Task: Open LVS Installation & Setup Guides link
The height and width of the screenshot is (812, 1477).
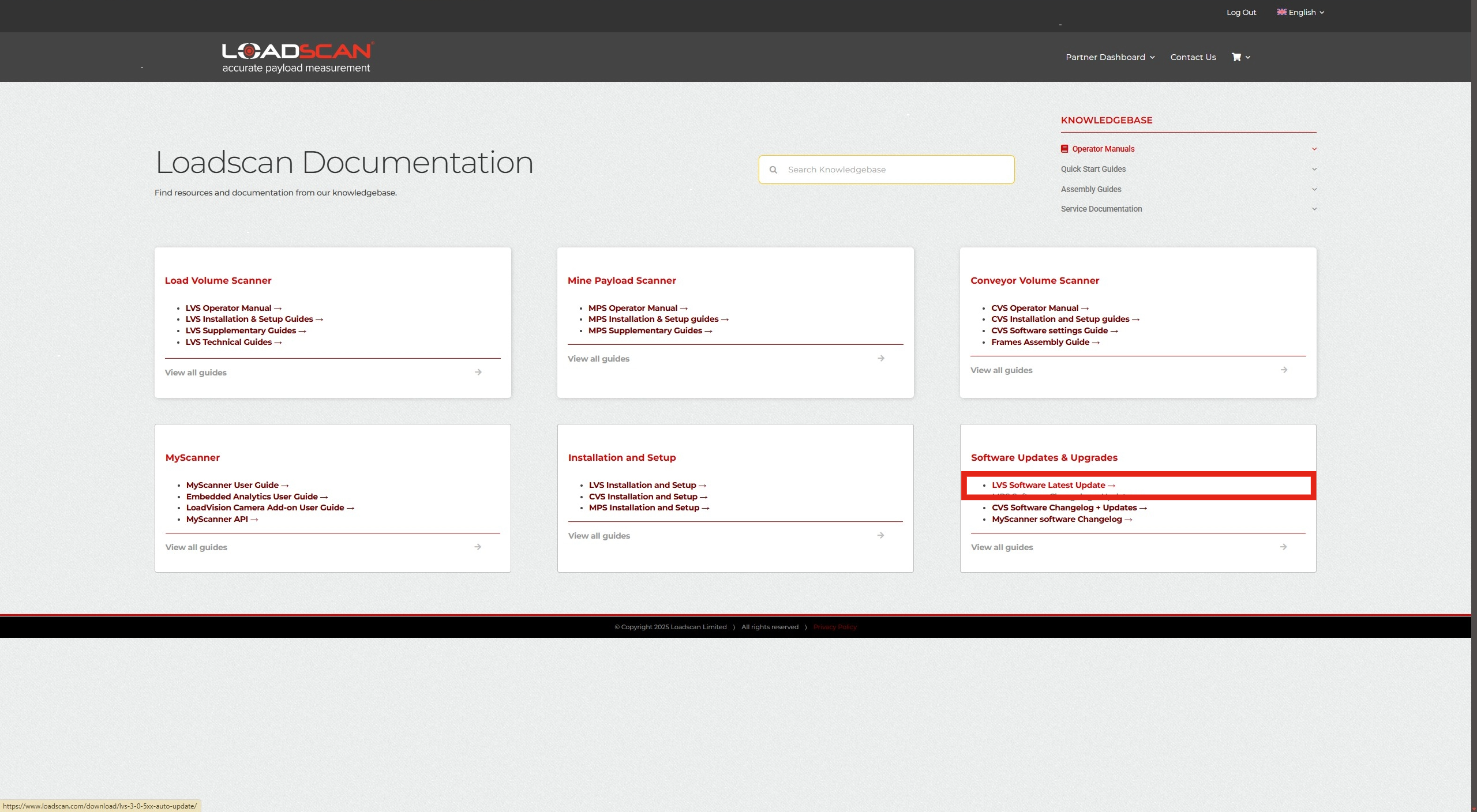Action: tap(254, 319)
